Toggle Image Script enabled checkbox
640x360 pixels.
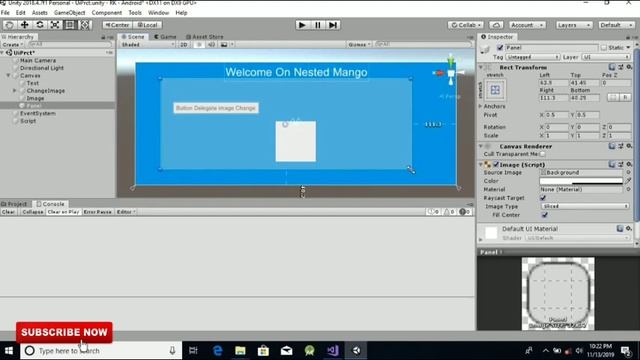(x=496, y=164)
